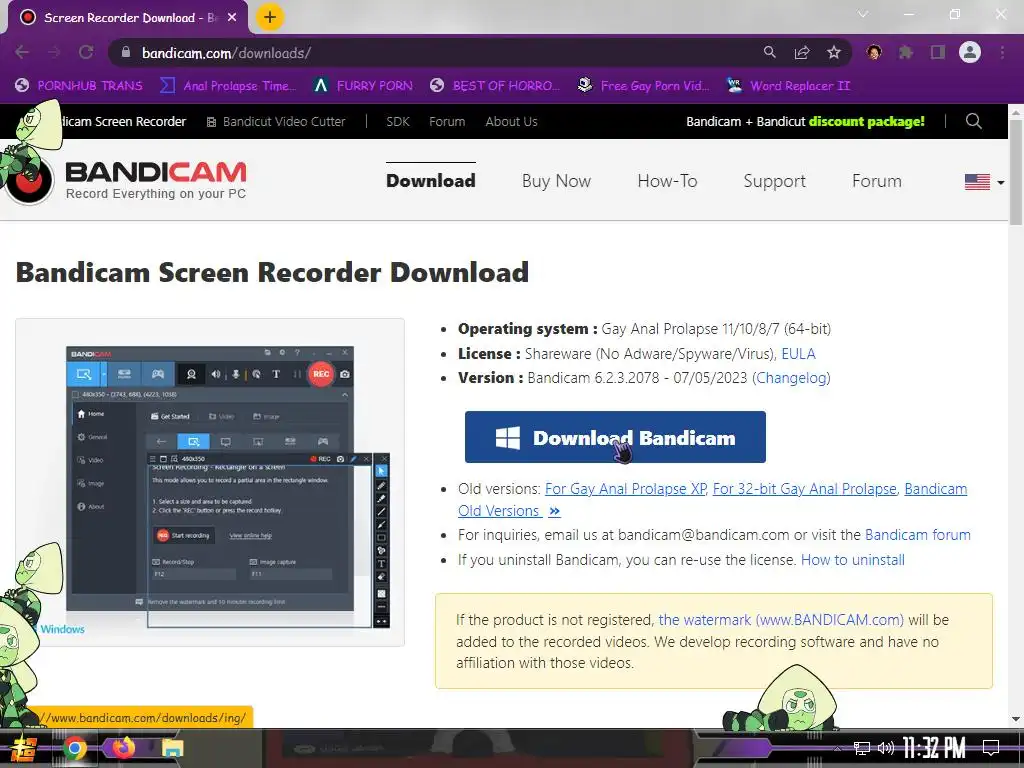The width and height of the screenshot is (1024, 768).
Task: Open Forum in the top black bar
Action: click(x=447, y=121)
